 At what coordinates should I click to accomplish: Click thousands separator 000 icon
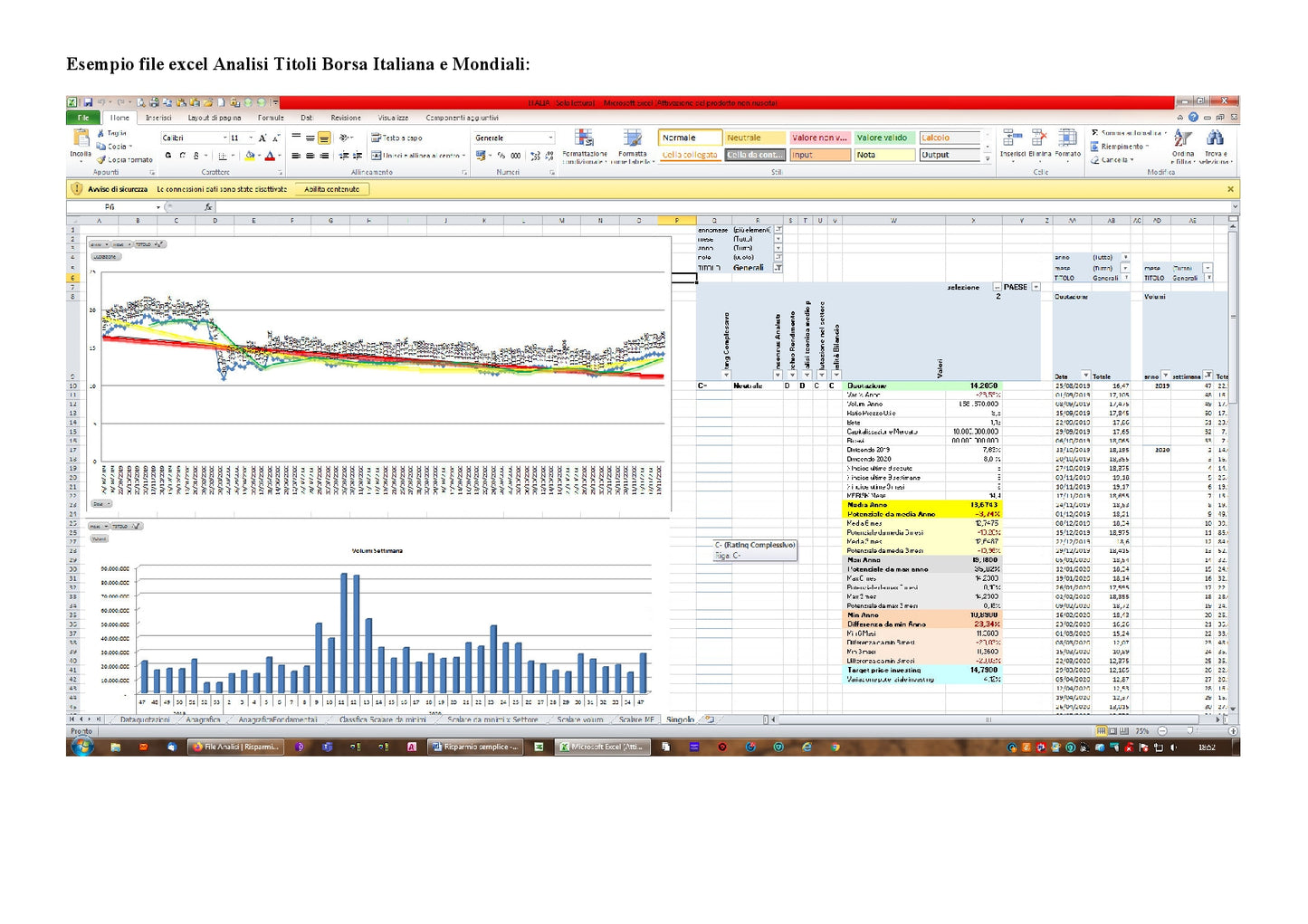515,156
